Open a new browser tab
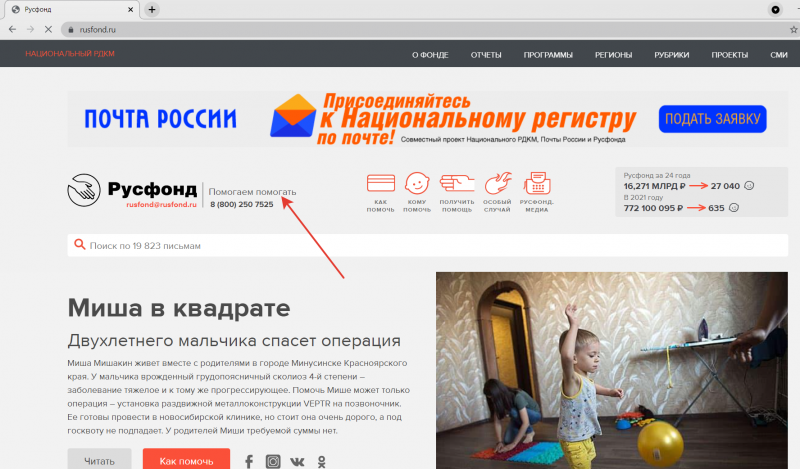The image size is (800, 469). pyautogui.click(x=152, y=10)
